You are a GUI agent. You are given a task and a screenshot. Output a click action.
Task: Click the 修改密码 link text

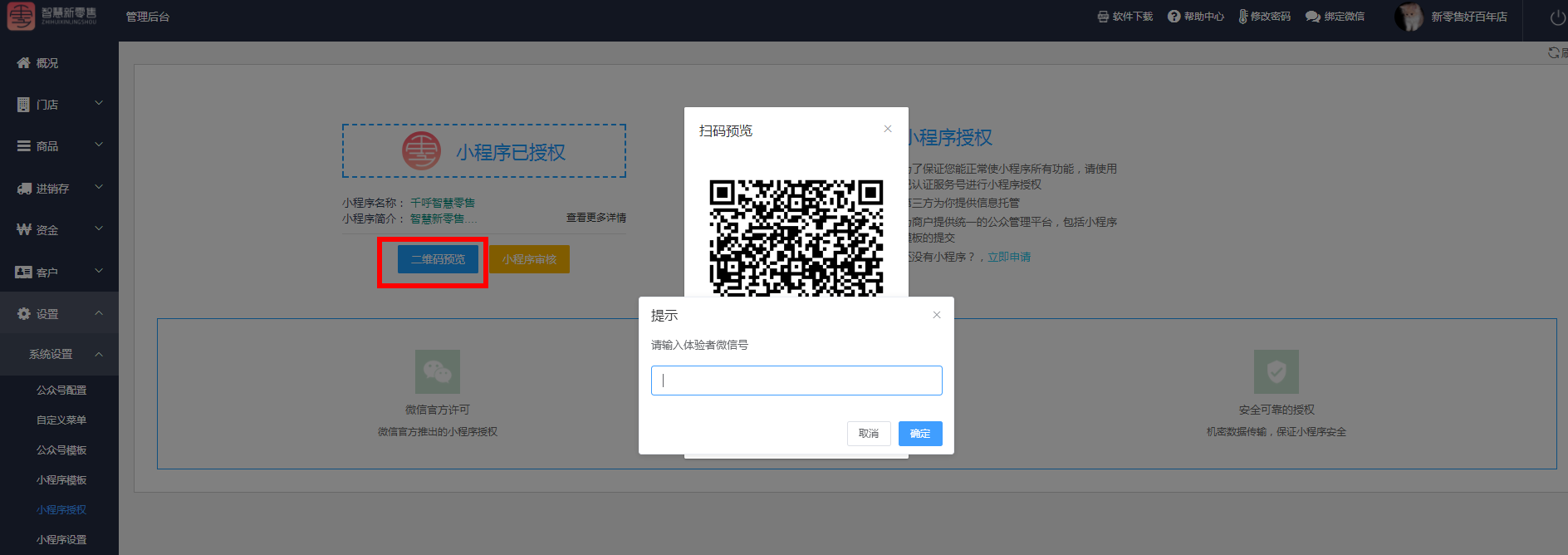[x=1271, y=17]
